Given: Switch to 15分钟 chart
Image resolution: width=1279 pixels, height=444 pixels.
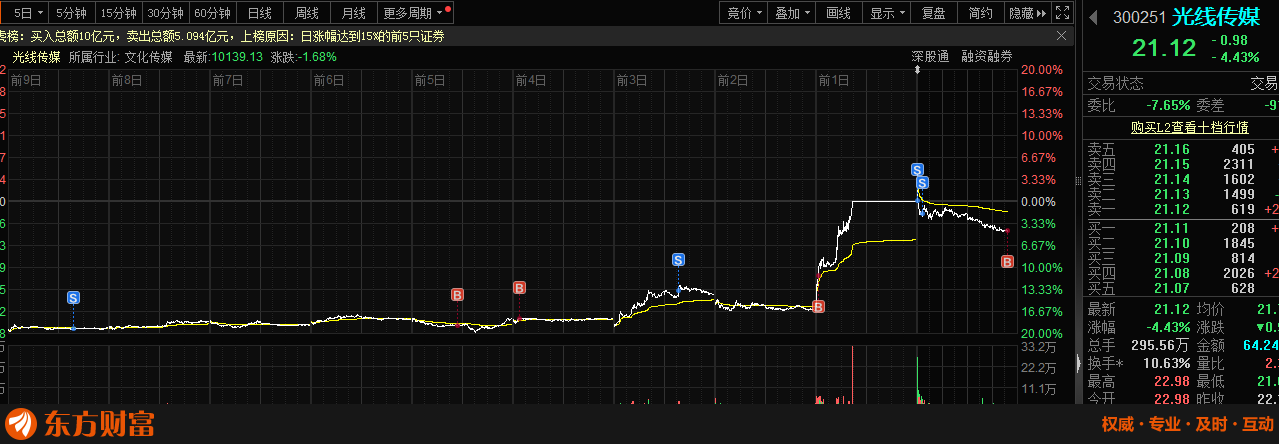Looking at the screenshot, I should pyautogui.click(x=119, y=13).
